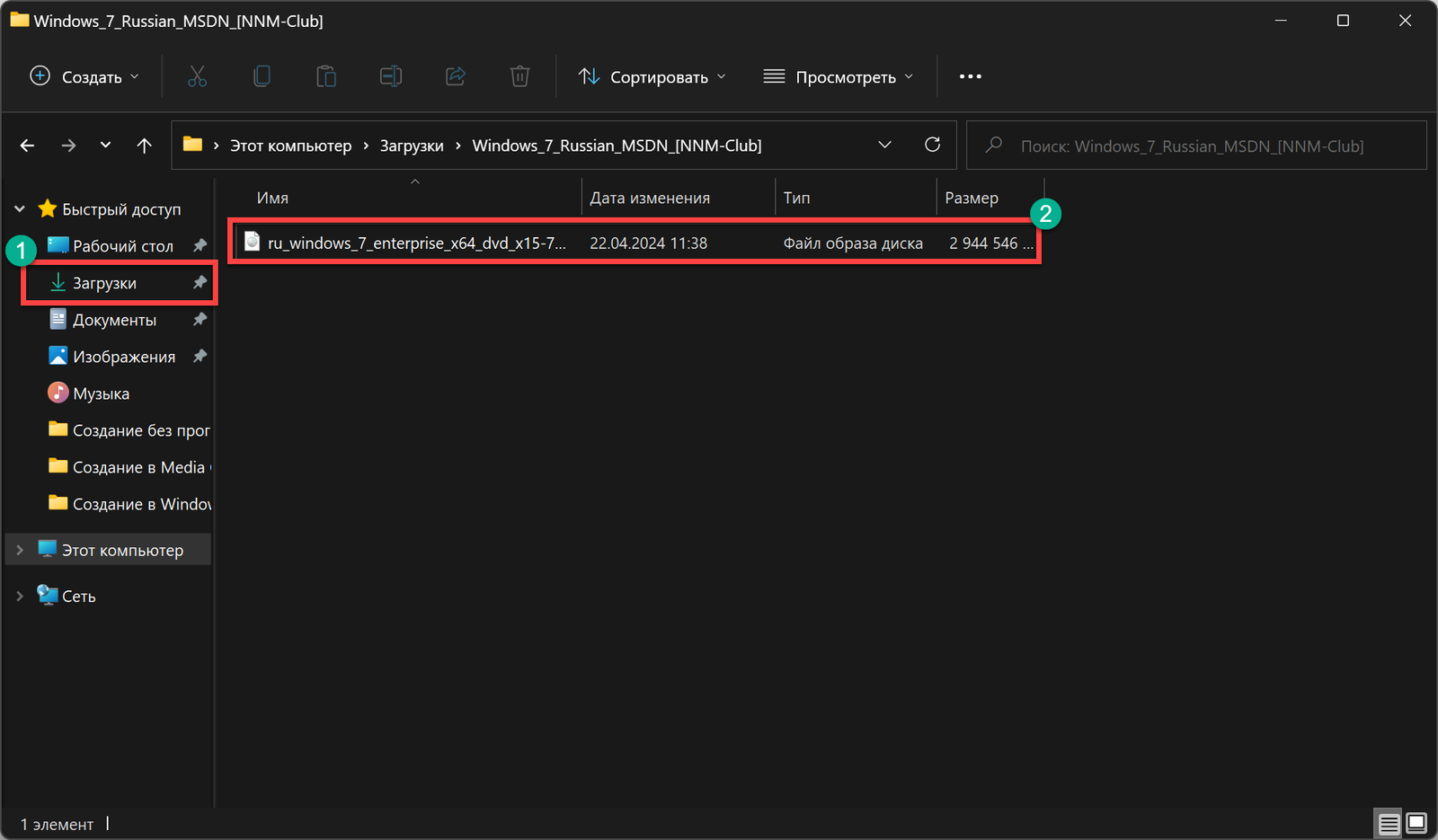1438x840 pixels.
Task: Click the Delete trash bin icon
Action: click(520, 76)
